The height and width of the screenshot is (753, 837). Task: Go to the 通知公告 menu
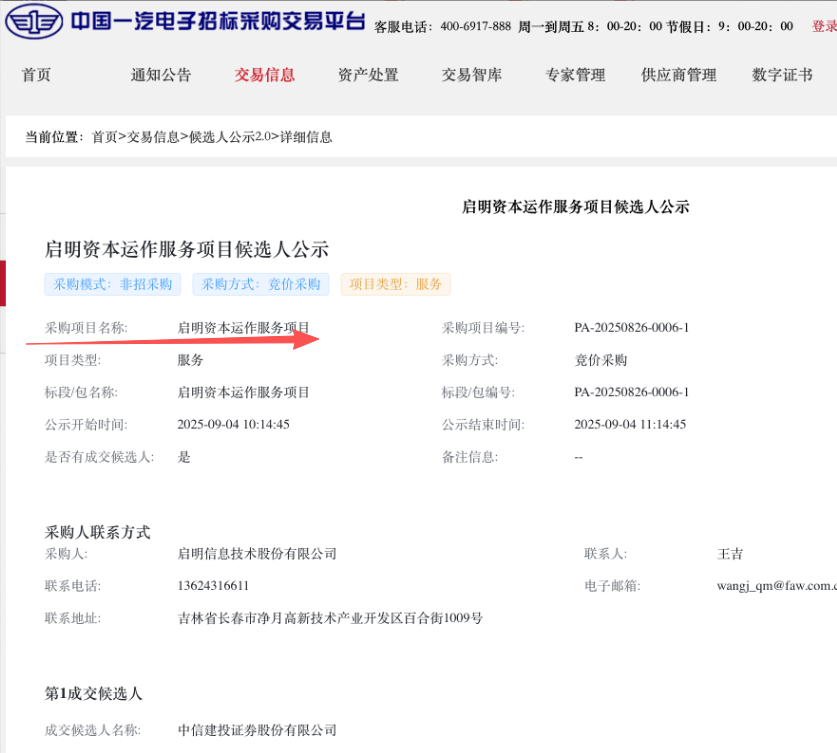tap(161, 75)
